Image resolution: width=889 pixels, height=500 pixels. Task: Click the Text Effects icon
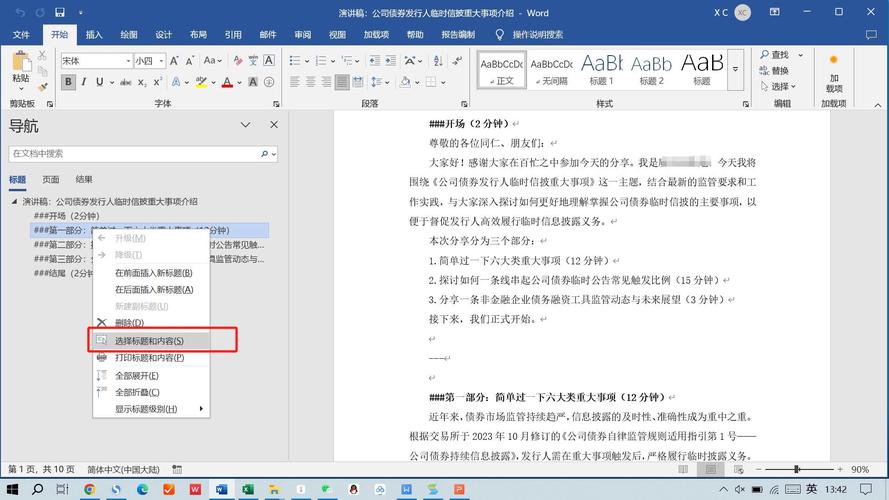coord(176,83)
